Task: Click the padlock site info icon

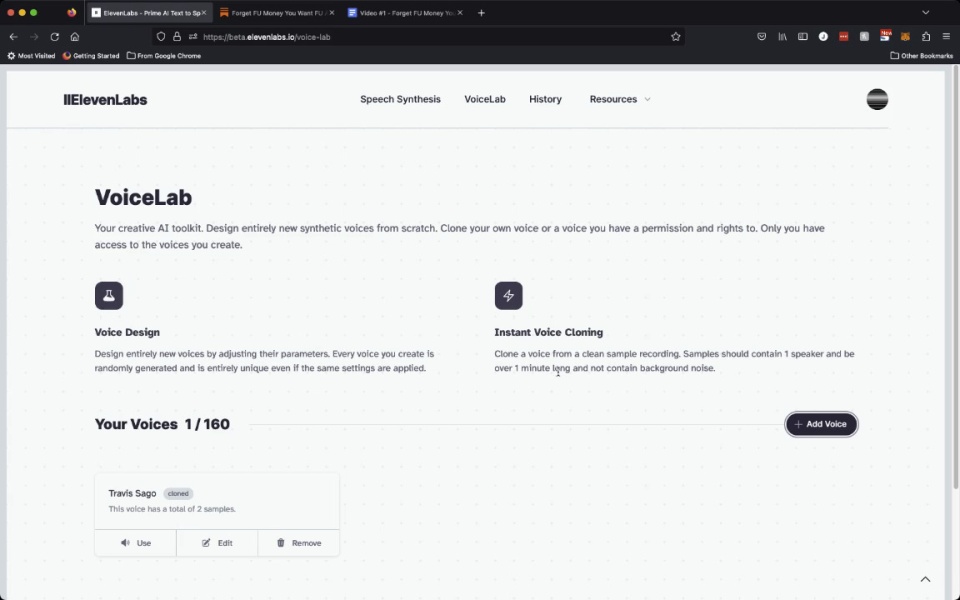Action: 177,37
